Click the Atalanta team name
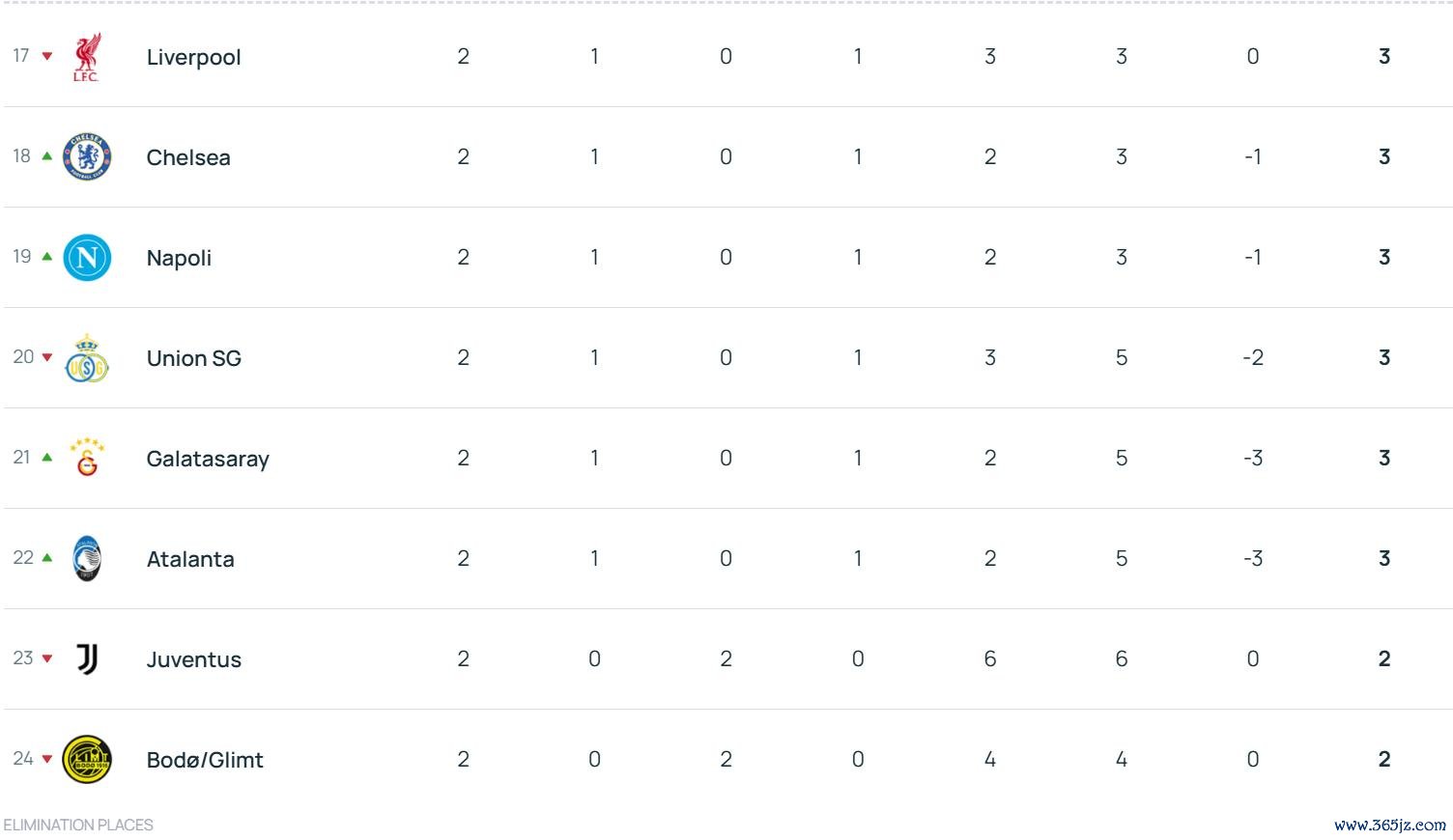Screen dimensions: 1453x840 pos(190,559)
